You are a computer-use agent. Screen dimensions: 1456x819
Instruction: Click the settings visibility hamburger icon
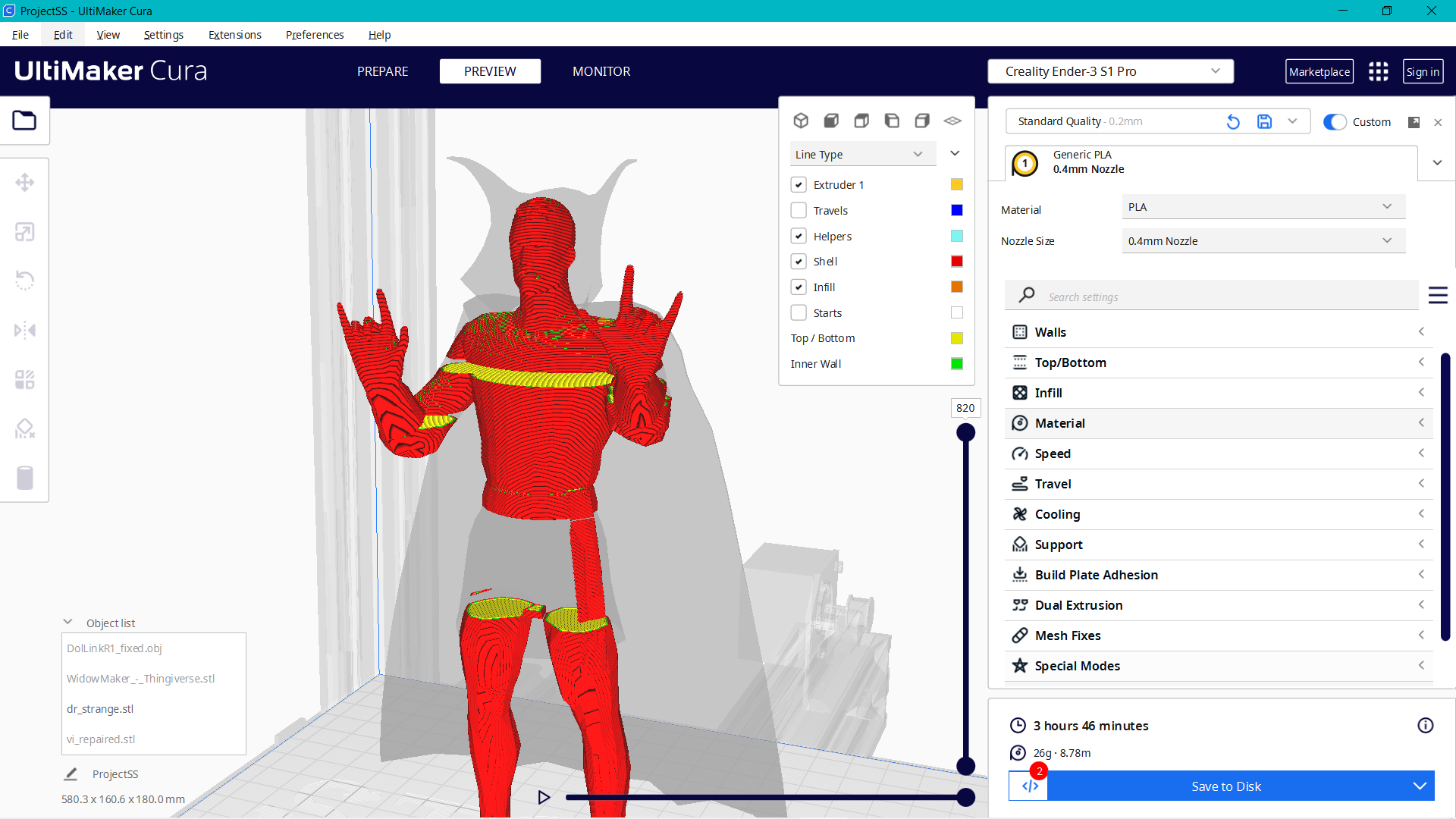(x=1438, y=296)
